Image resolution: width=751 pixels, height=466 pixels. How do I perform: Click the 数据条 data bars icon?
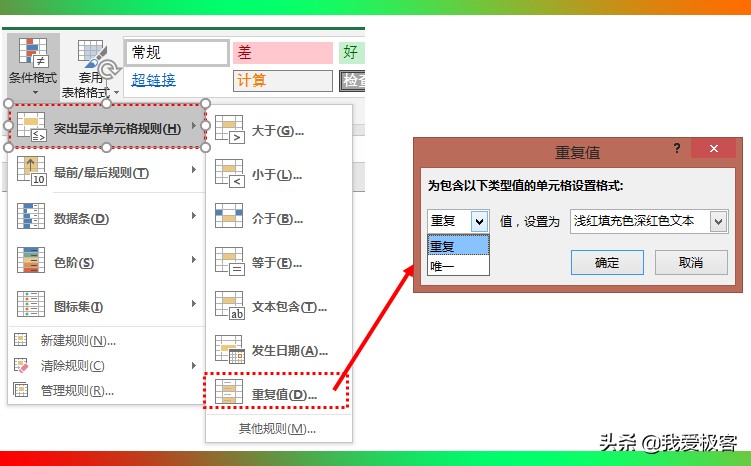tap(31, 216)
